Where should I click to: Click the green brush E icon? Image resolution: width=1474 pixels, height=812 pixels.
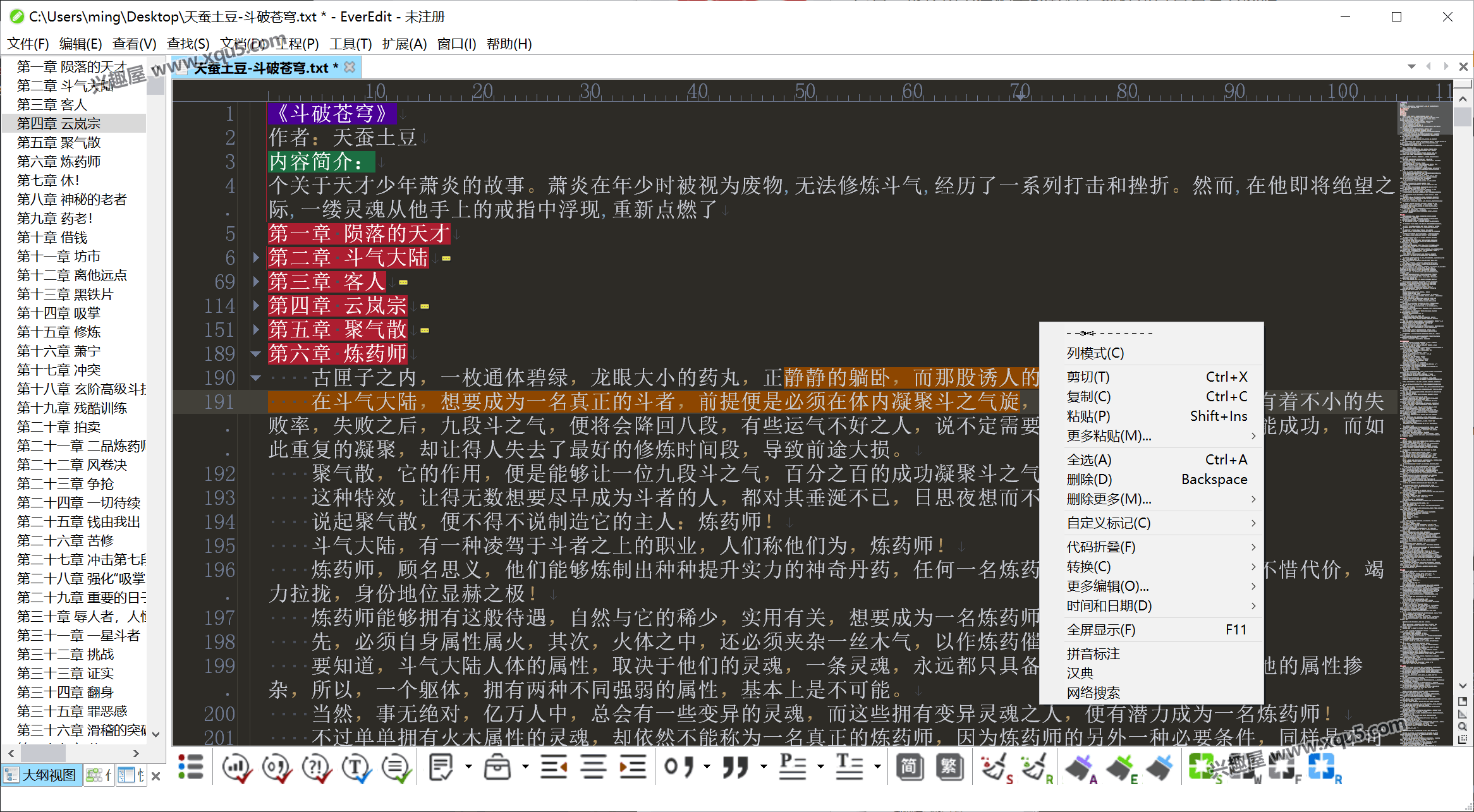1122,768
